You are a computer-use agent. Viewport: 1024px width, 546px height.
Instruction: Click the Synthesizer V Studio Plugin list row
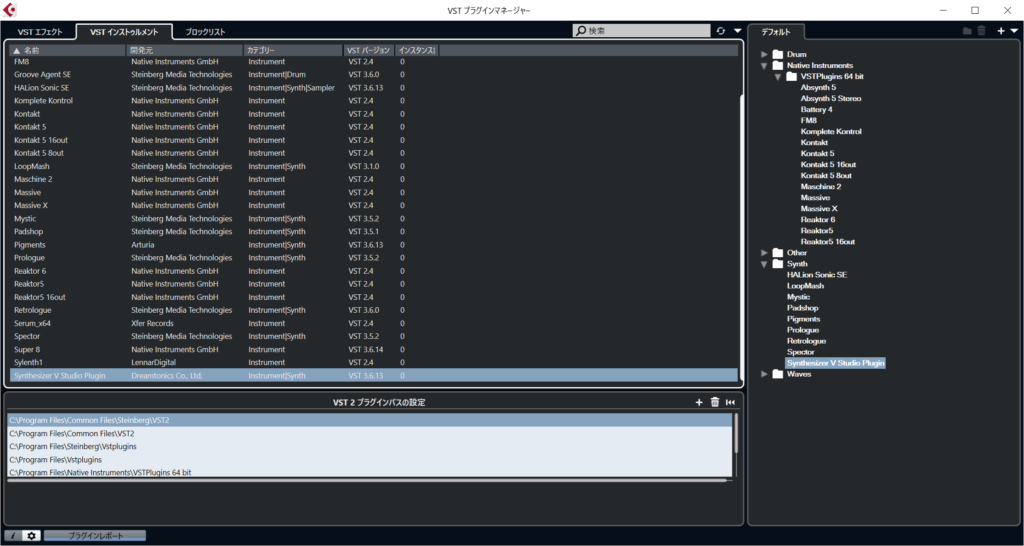click(374, 376)
